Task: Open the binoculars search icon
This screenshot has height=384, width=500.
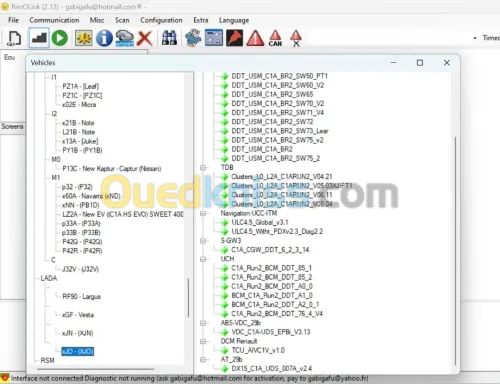Action: click(x=169, y=38)
